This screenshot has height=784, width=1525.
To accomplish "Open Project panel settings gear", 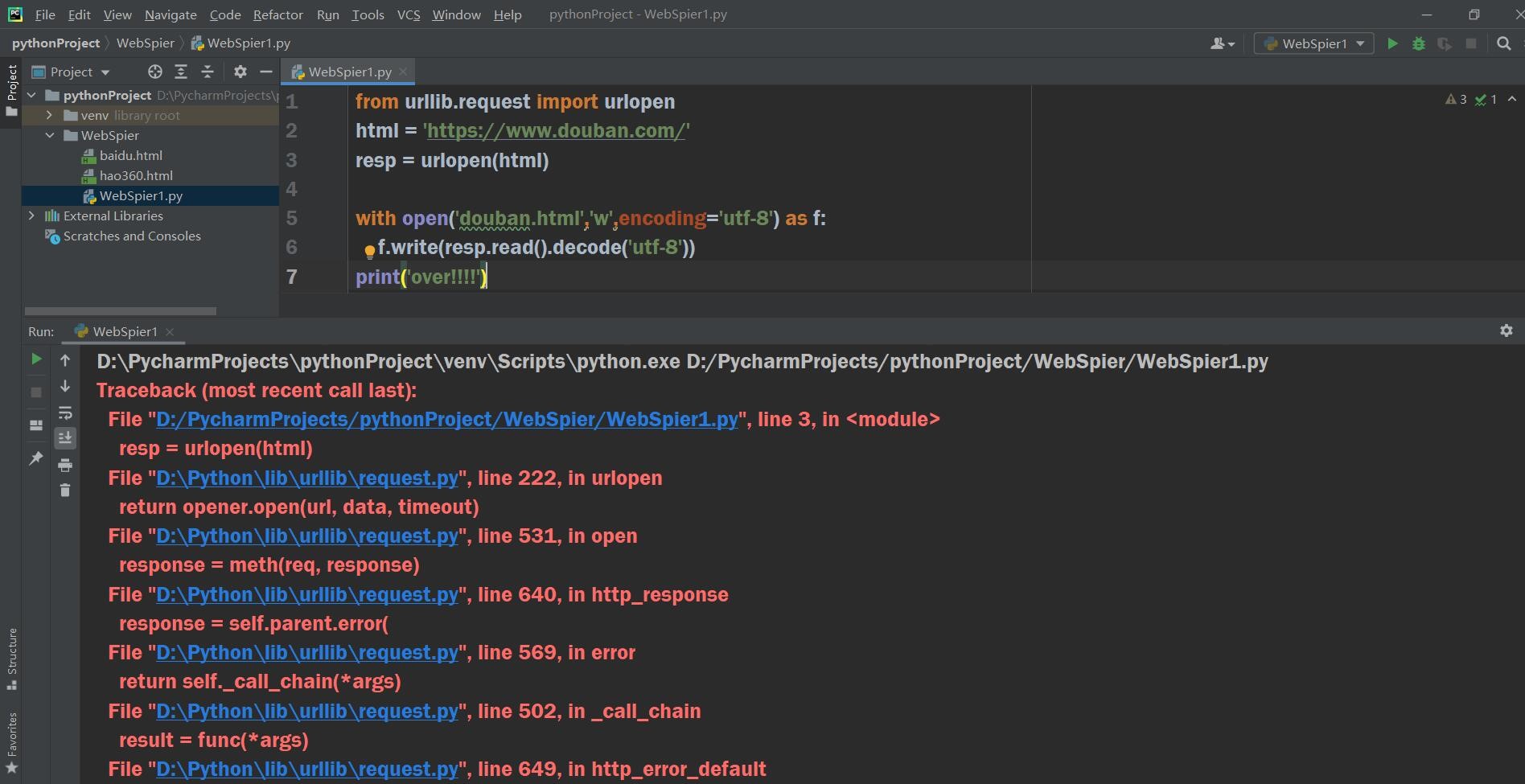I will (240, 72).
